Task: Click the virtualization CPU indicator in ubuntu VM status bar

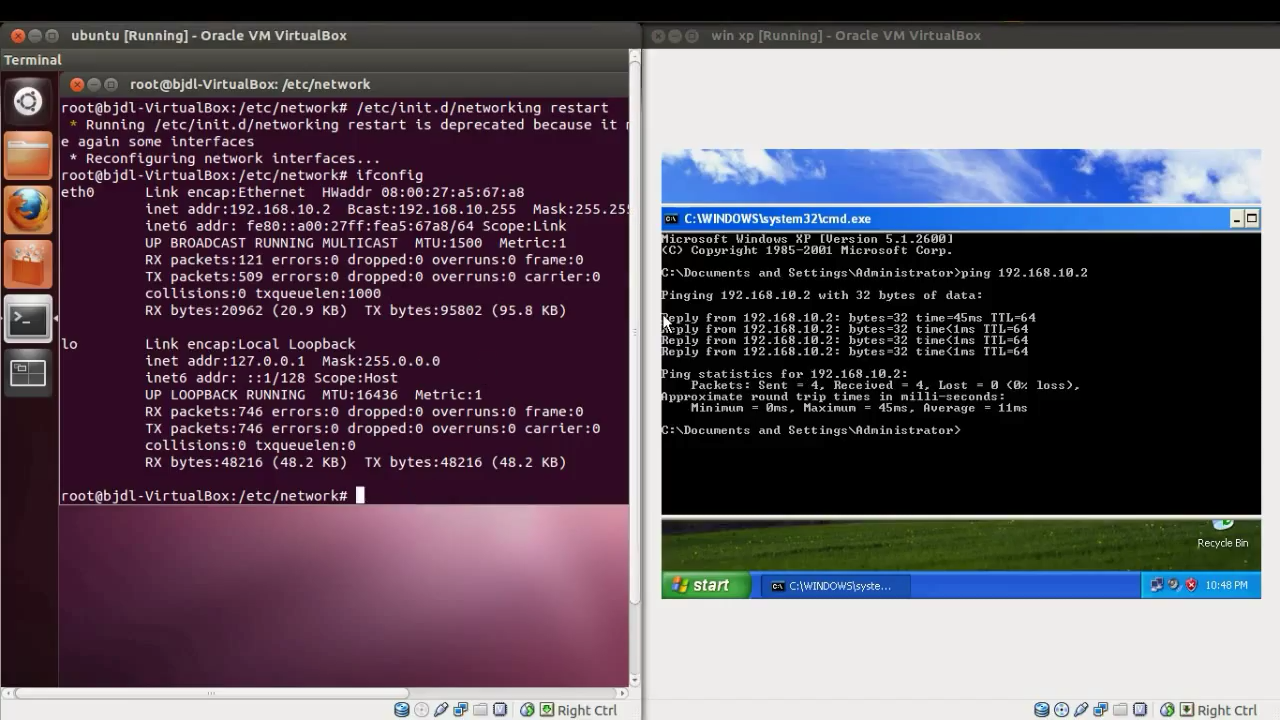Action: click(x=500, y=710)
